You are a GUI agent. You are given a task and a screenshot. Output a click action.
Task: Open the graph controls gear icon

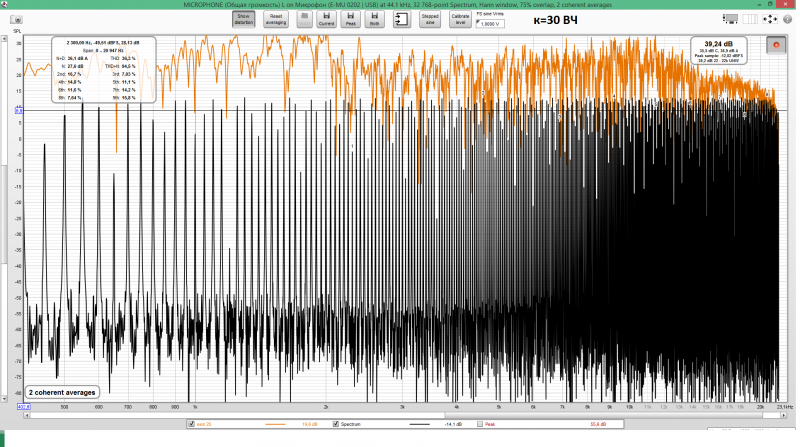pos(787,19)
